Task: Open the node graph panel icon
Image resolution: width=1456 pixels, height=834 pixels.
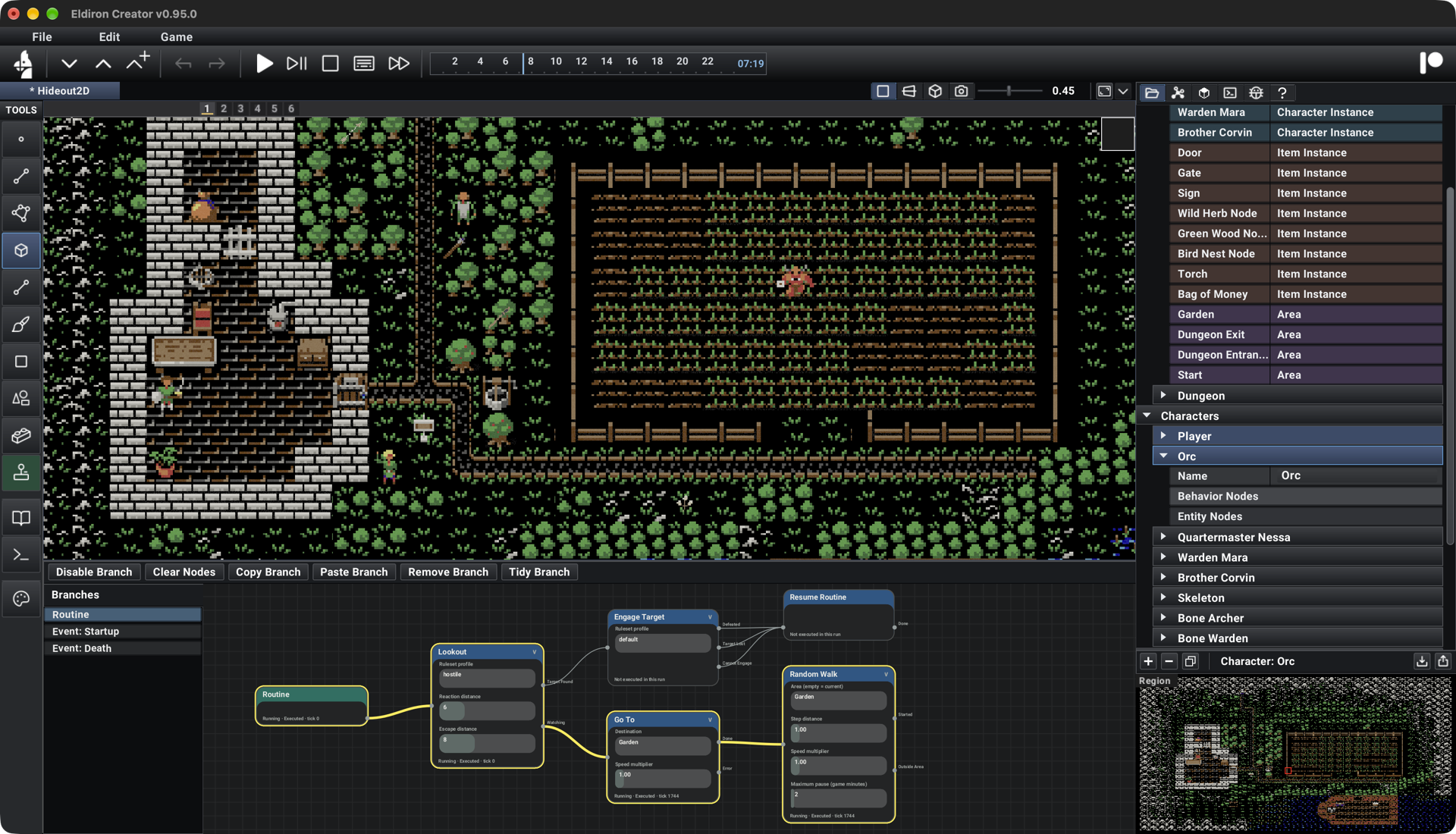Action: 1178,92
